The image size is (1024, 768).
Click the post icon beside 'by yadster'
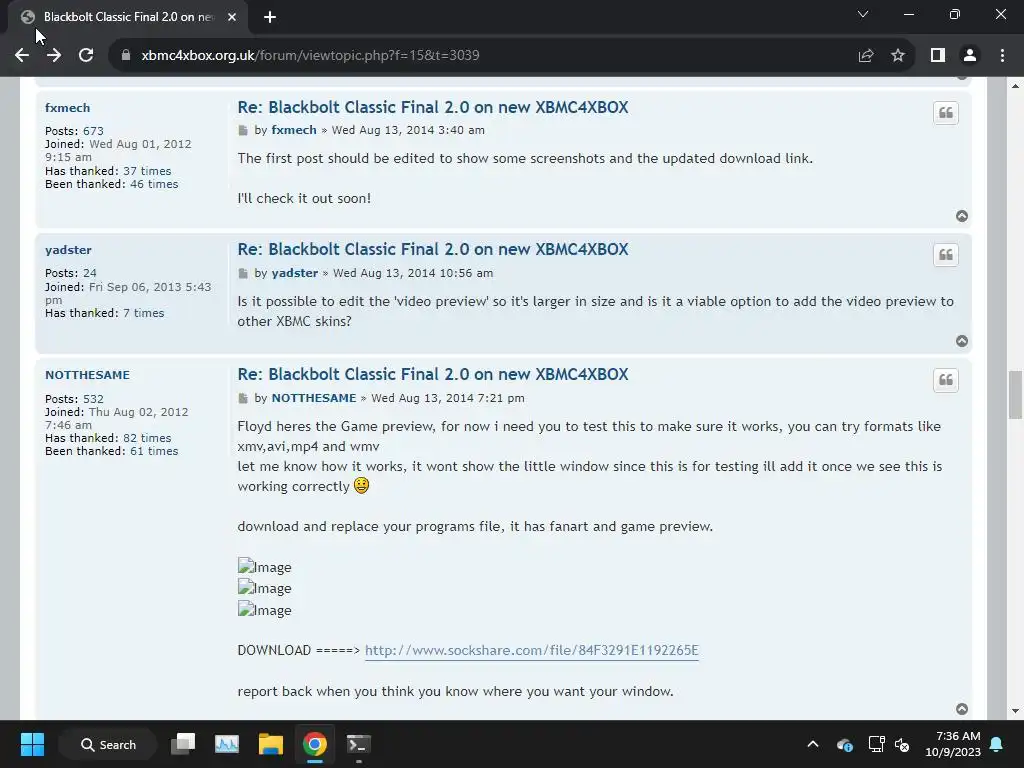pos(243,273)
